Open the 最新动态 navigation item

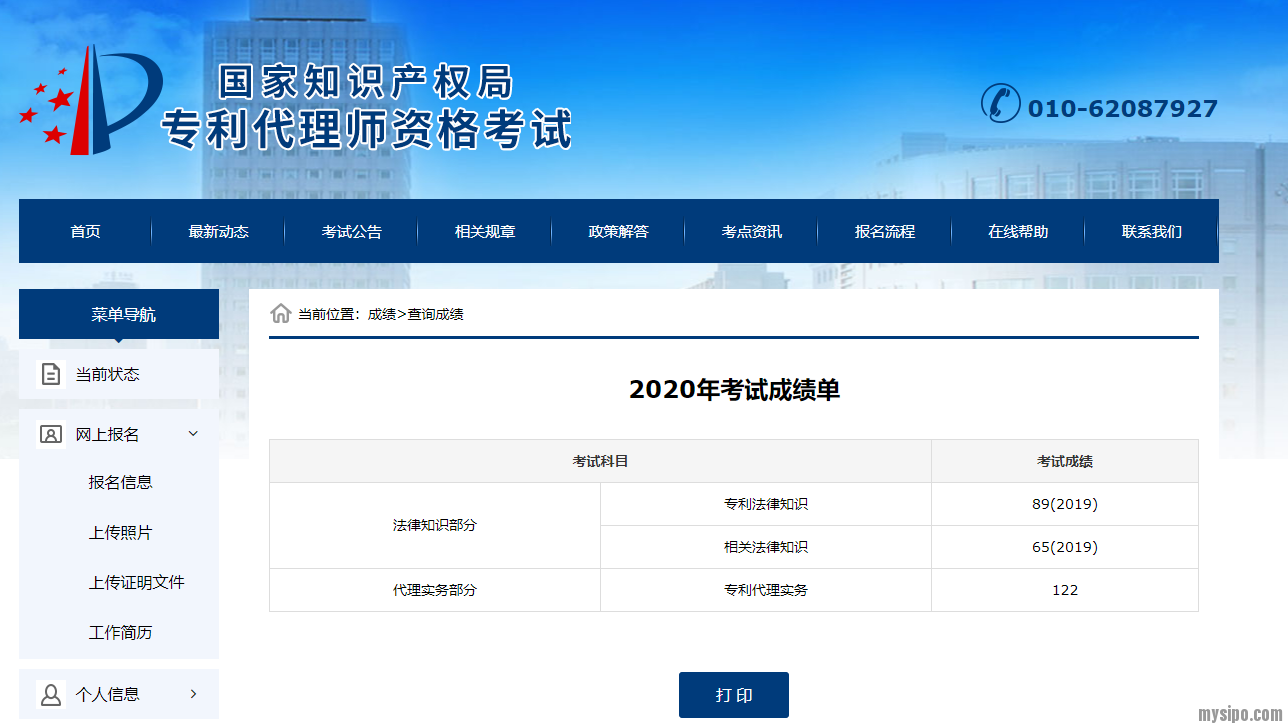click(218, 232)
